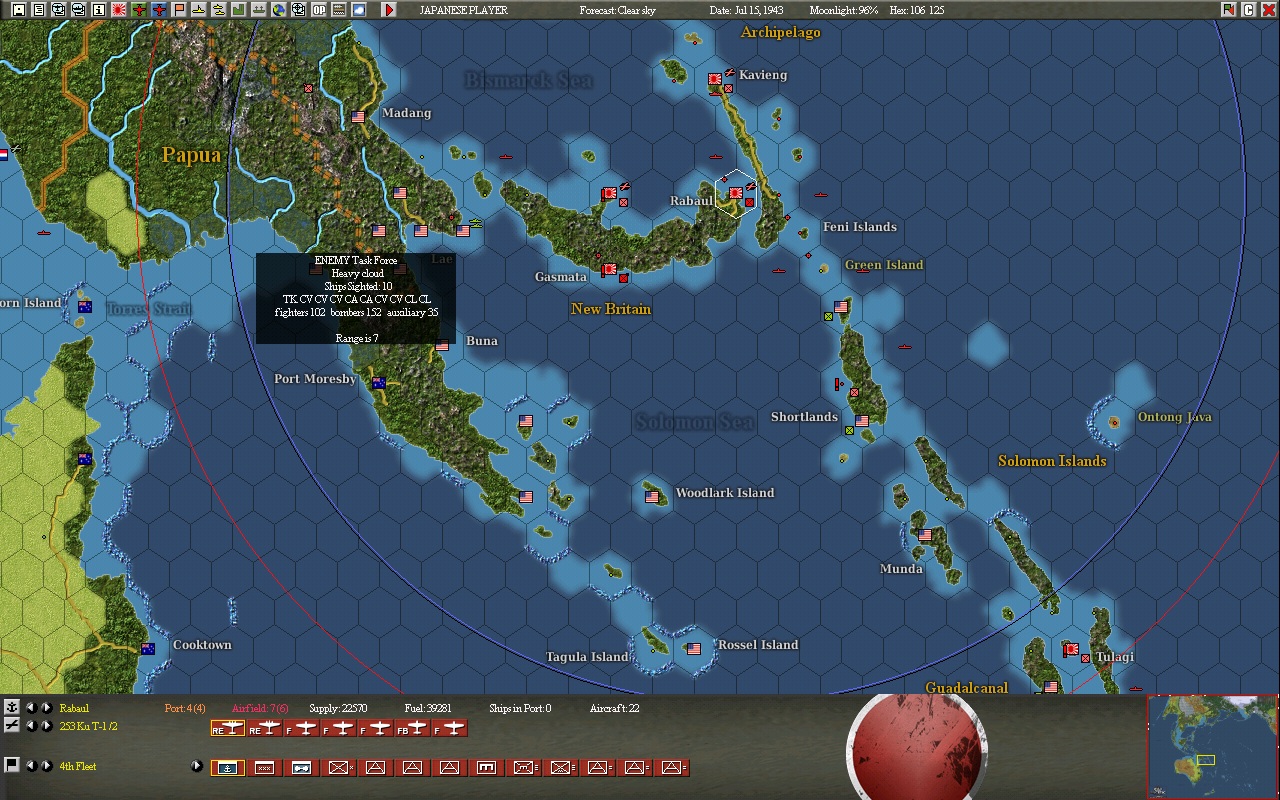
Task: Select the FB fighter-bomber air unit tab
Action: click(412, 728)
